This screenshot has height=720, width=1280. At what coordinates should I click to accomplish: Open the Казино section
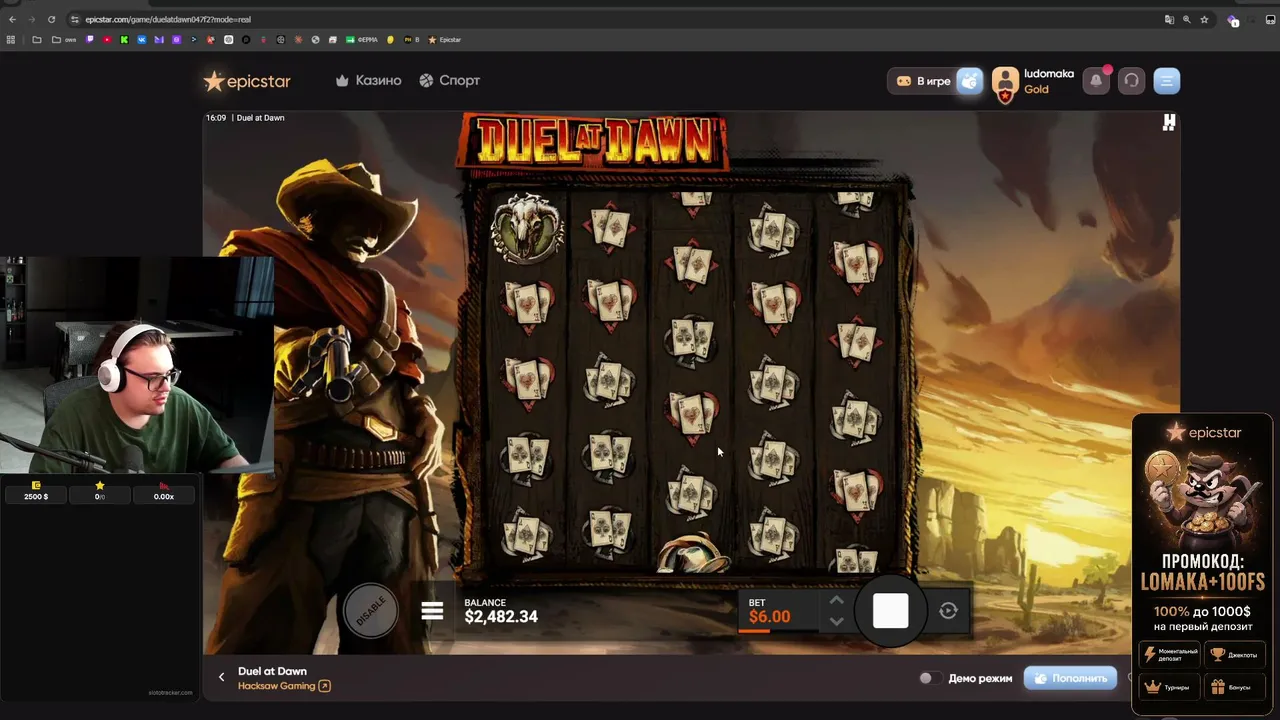point(368,80)
